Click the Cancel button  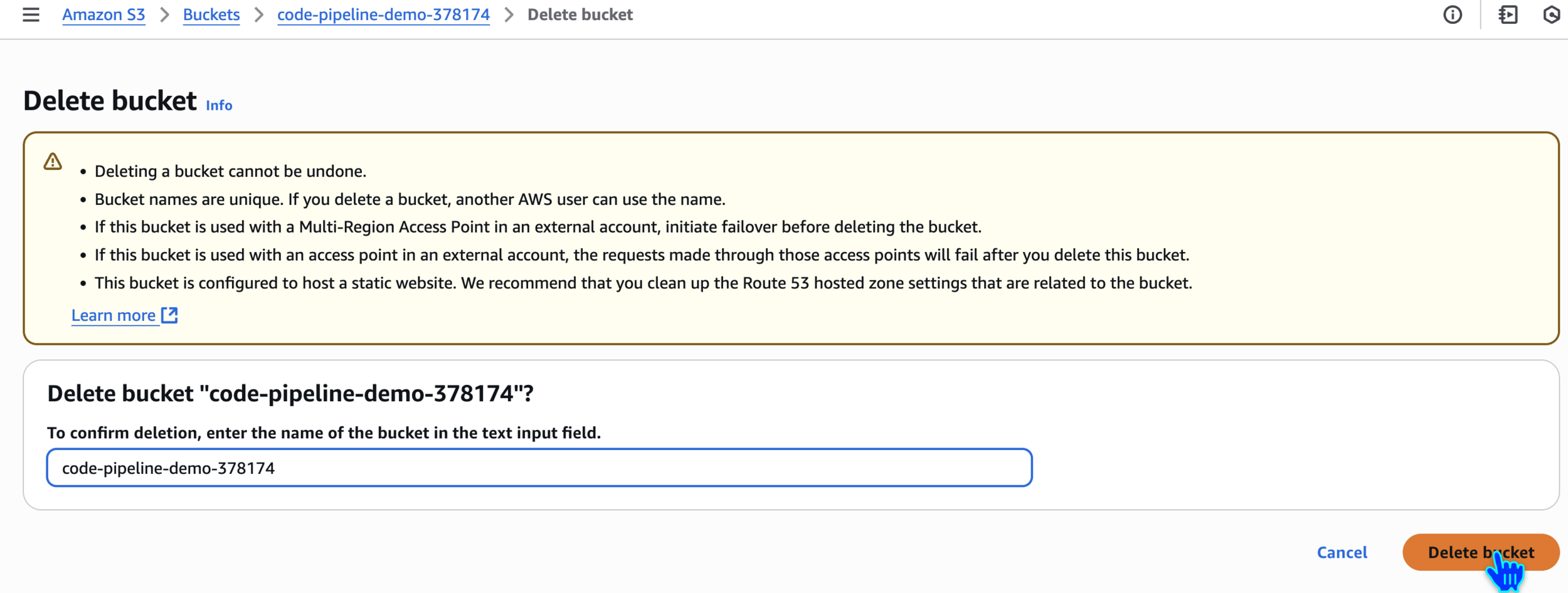tap(1342, 552)
